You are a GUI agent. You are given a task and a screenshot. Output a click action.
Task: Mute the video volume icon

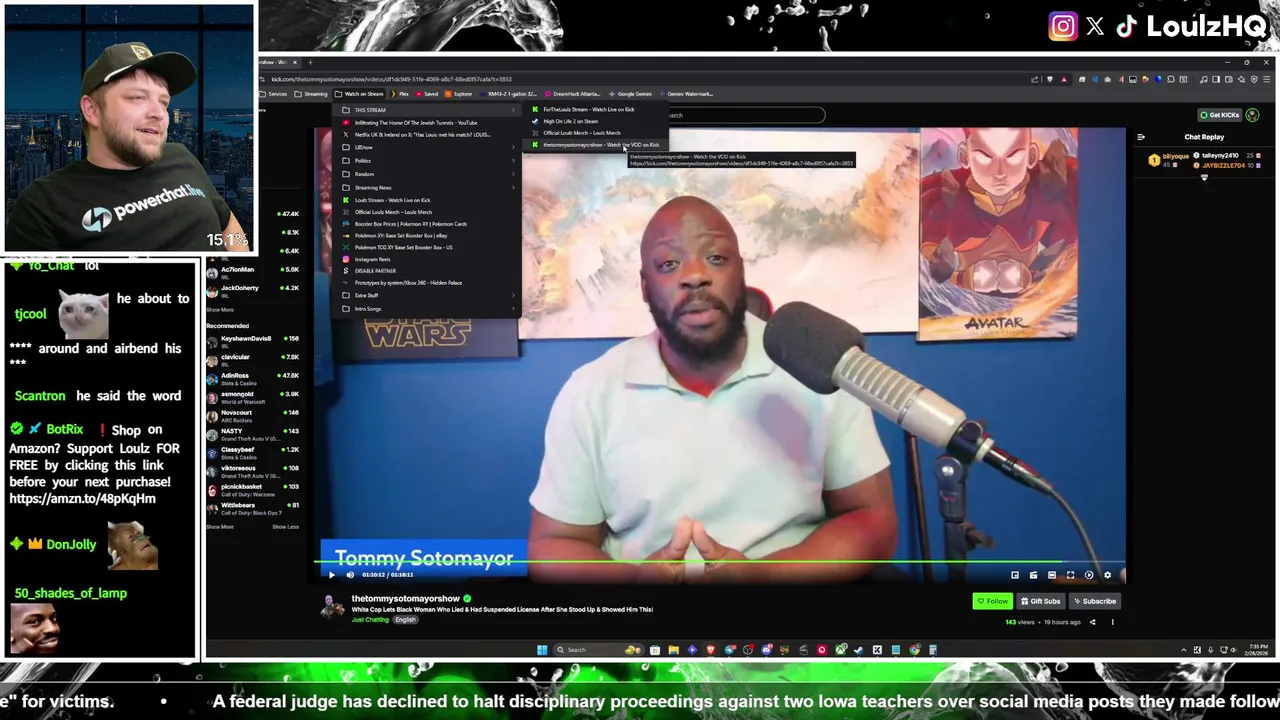click(349, 575)
